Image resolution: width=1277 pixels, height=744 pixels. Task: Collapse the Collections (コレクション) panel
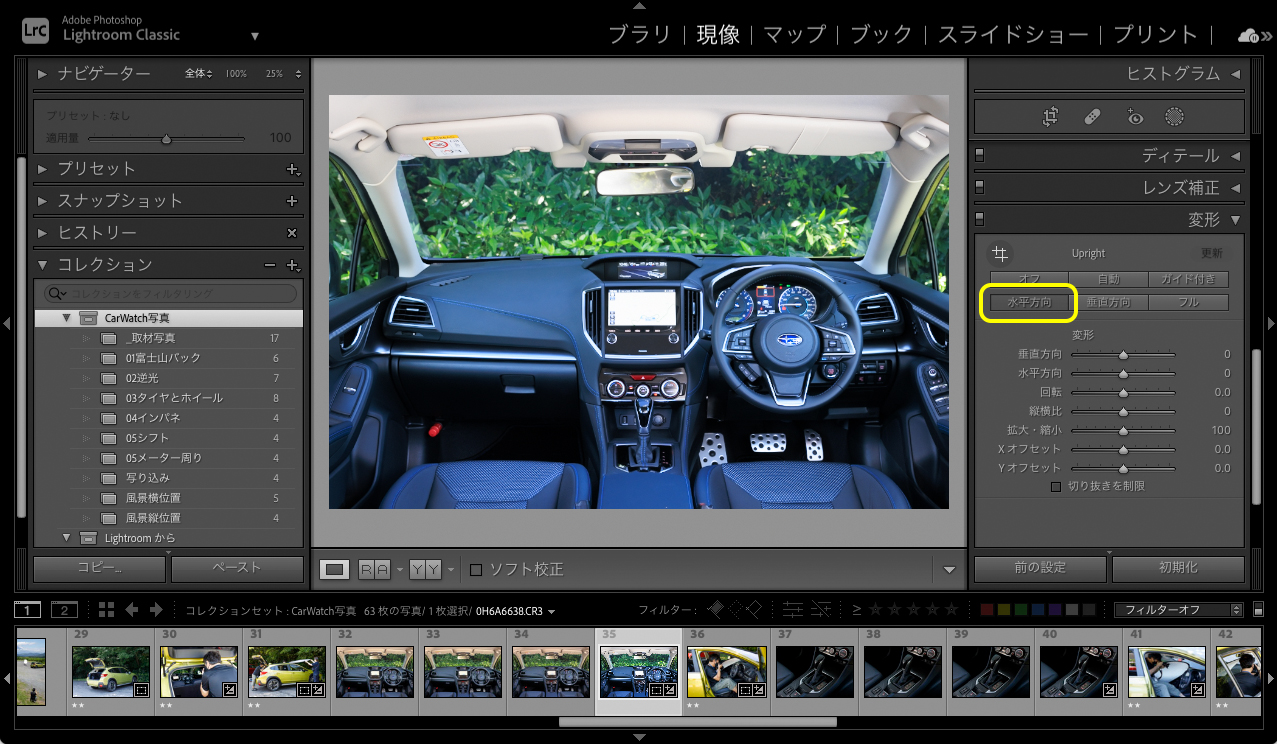point(42,265)
